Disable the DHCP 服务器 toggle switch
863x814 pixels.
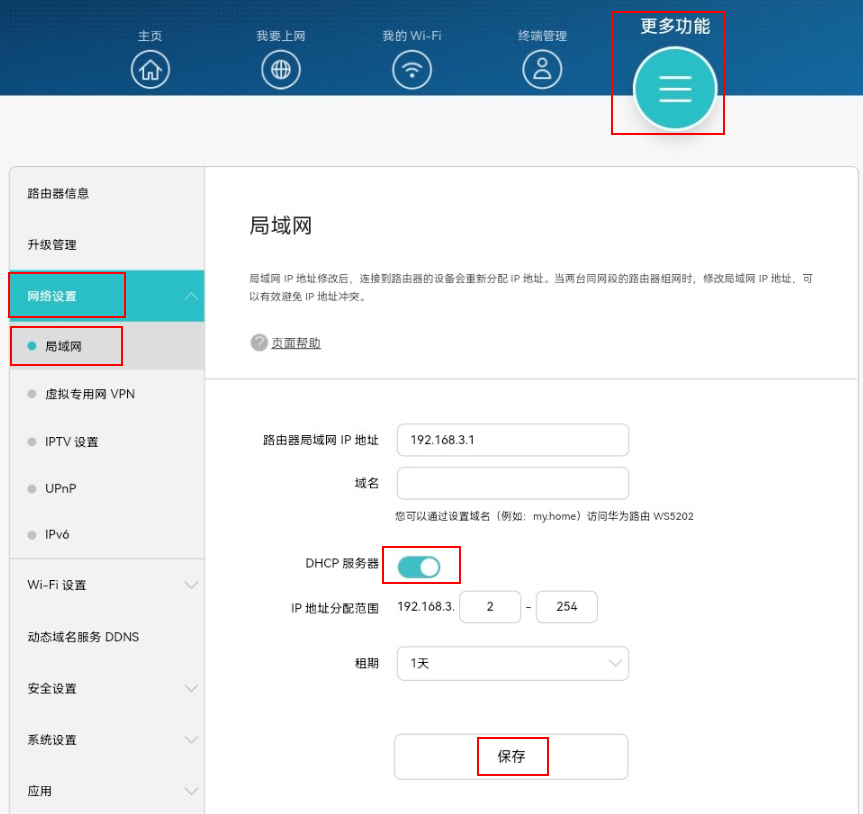click(419, 567)
